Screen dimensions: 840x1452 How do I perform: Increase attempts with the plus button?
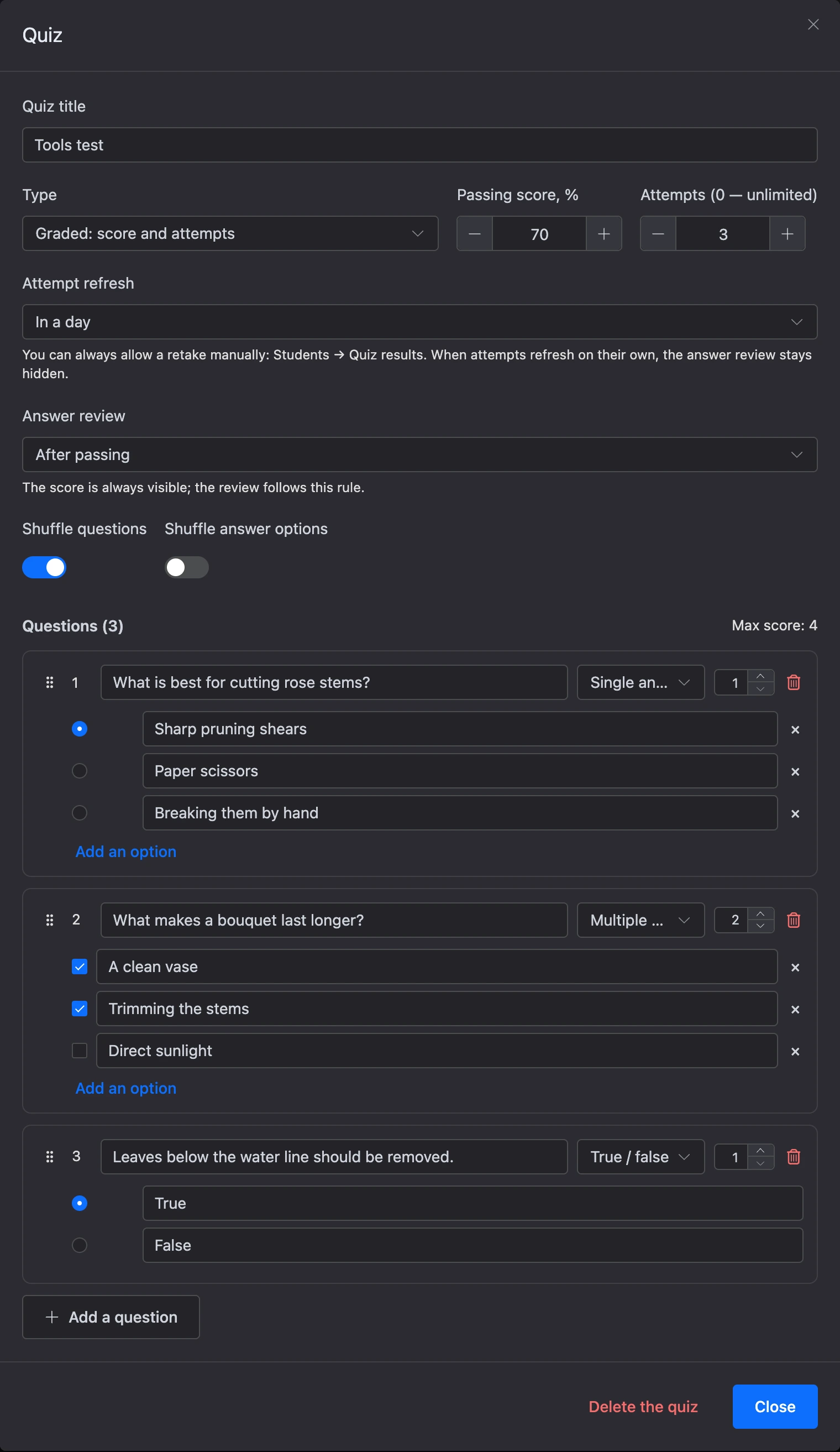(x=787, y=233)
